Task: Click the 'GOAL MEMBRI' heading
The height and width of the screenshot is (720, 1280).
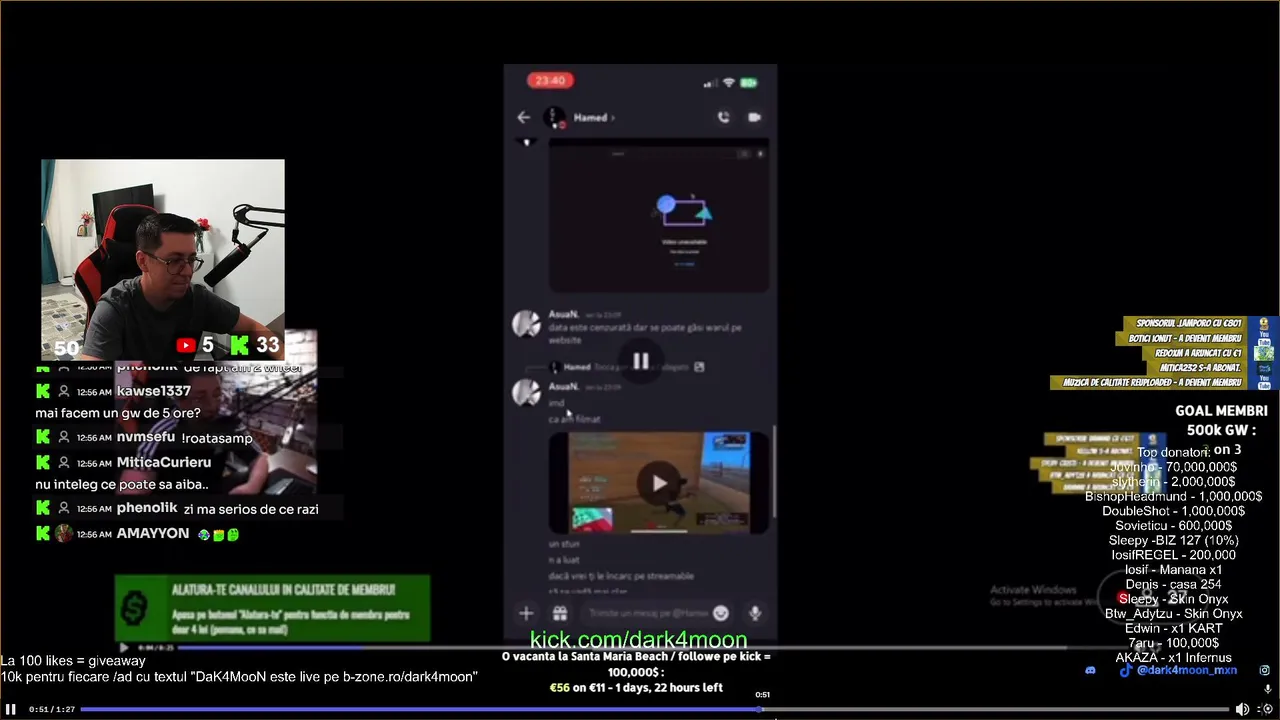Action: 1221,411
